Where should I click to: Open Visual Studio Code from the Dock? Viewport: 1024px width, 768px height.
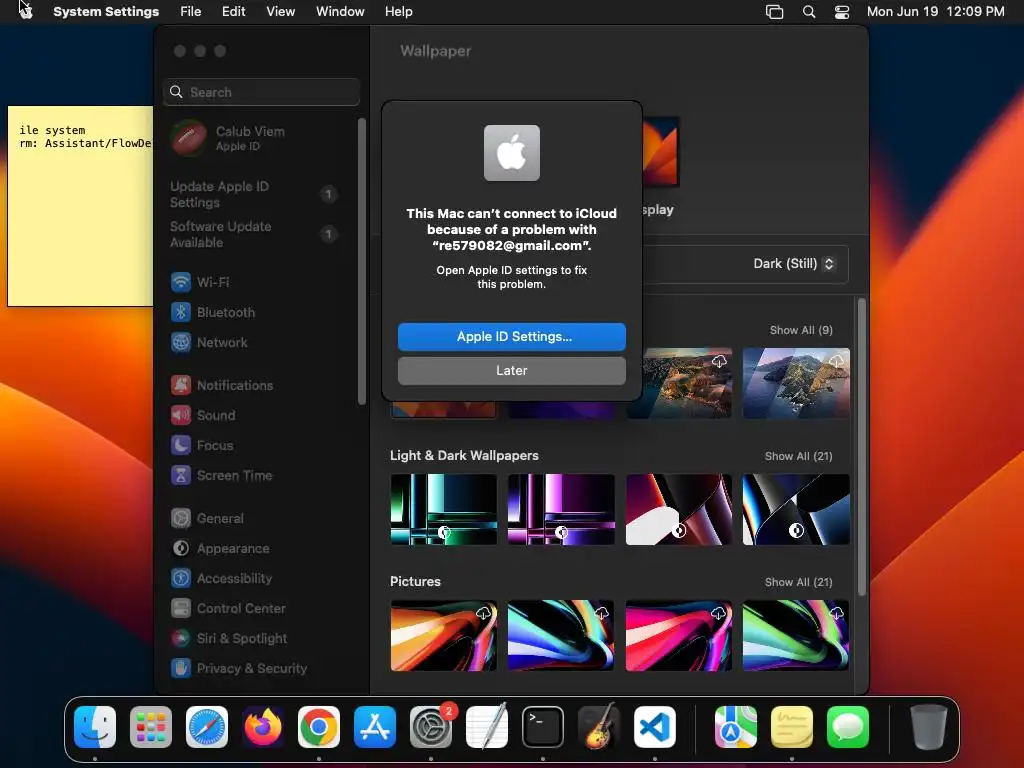pyautogui.click(x=654, y=727)
